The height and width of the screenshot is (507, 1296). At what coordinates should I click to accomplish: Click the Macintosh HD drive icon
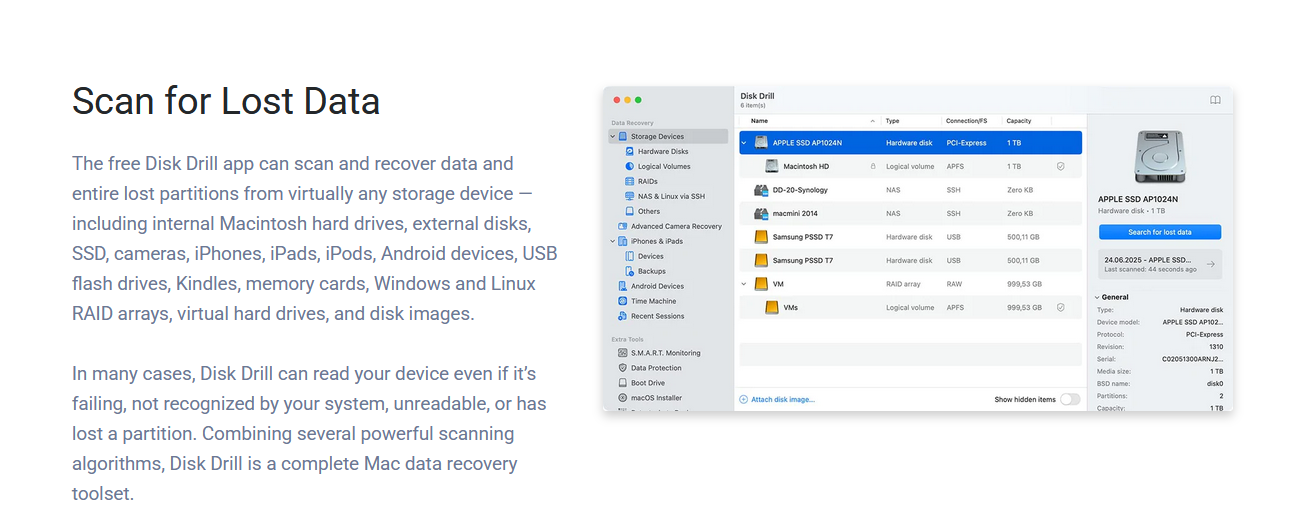pyautogui.click(x=773, y=166)
